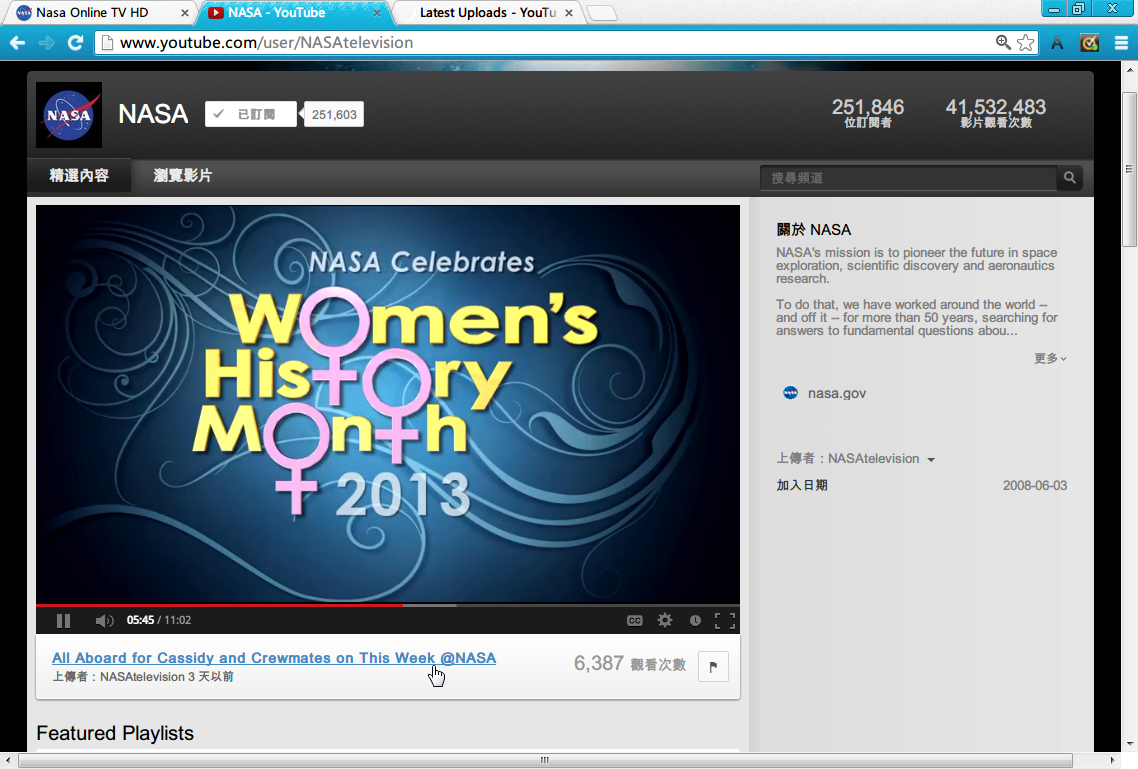Open the nasa.gov link
Screen dimensions: 1138x769
837,393
